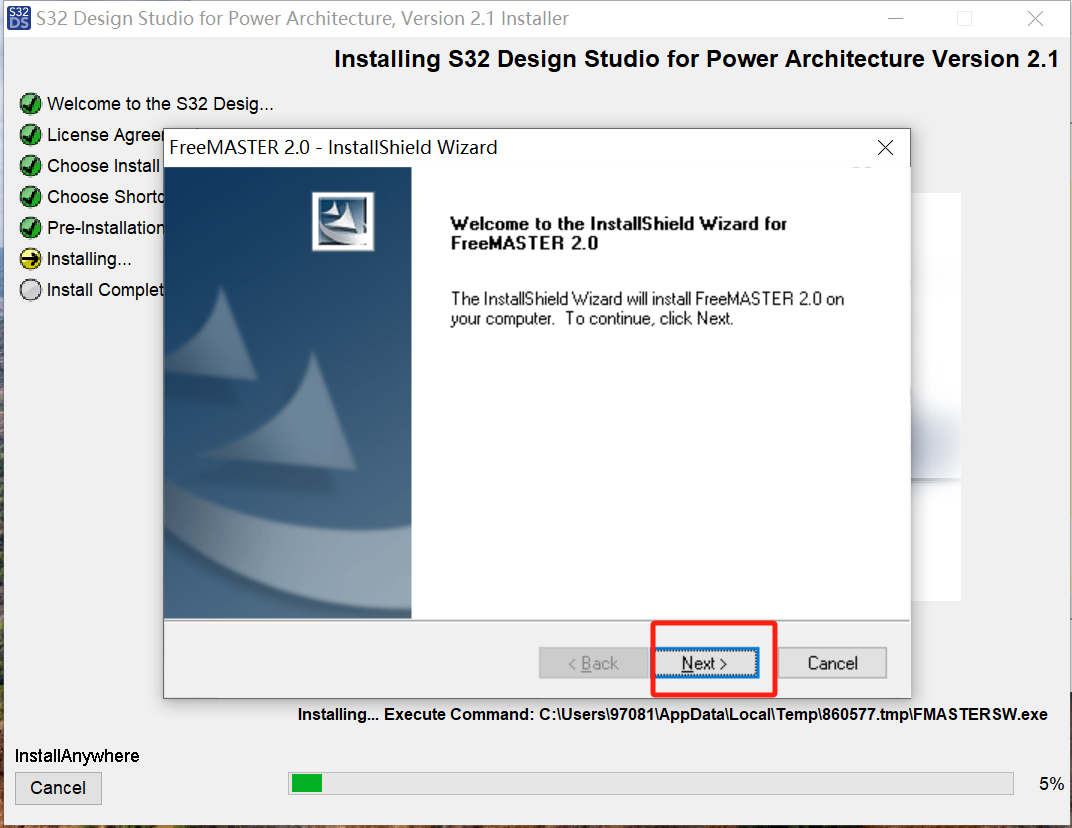Click the 'FreeMASTER 2.0 - InstallShield Wizard' title
The height and width of the screenshot is (828, 1072).
tap(334, 148)
